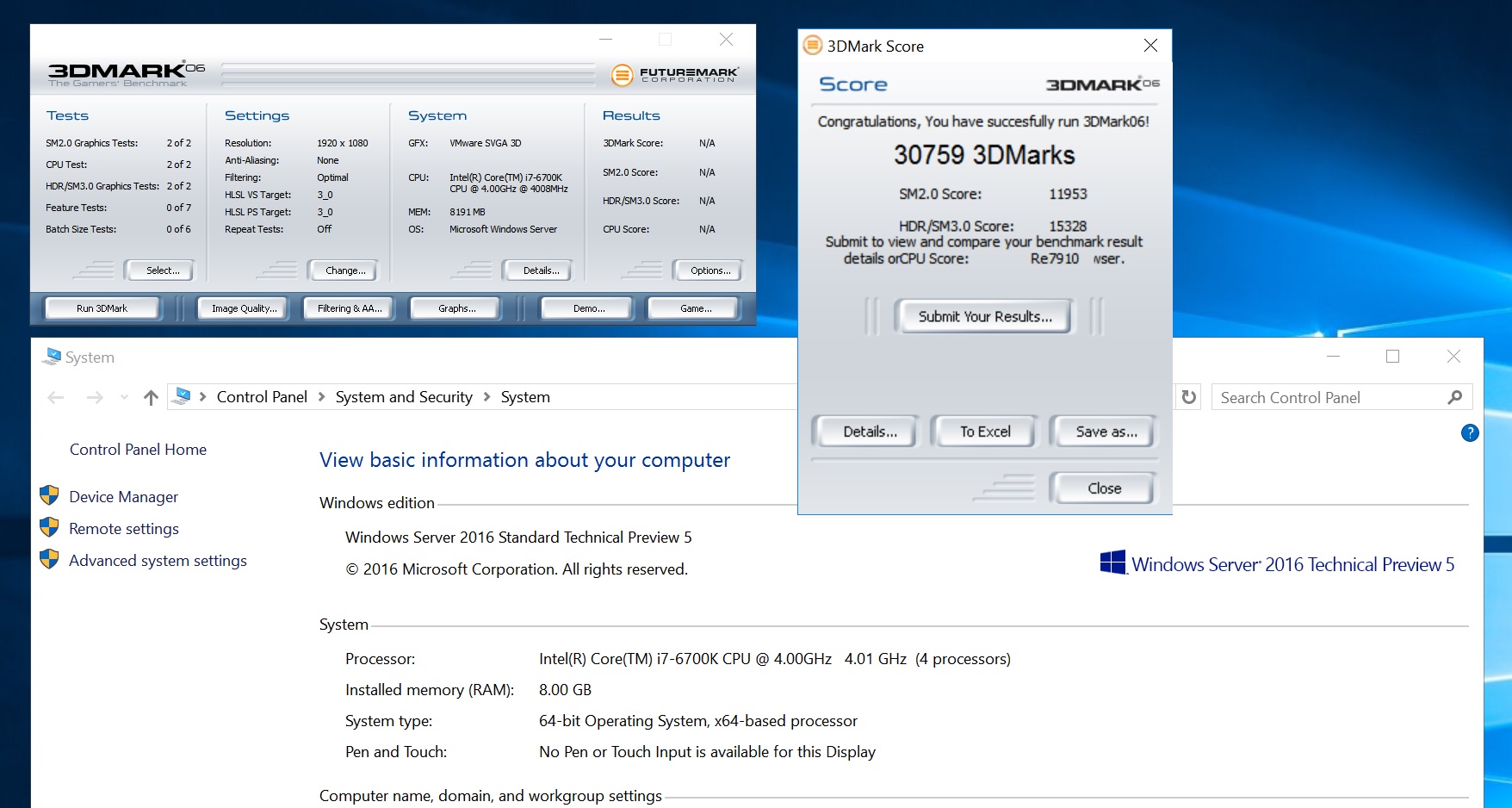Close the 3DMark Score window with X
The height and width of the screenshot is (808, 1512).
click(x=1150, y=46)
